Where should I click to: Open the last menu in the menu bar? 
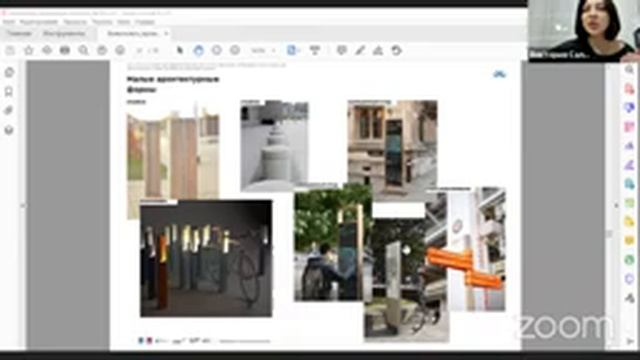coord(145,22)
